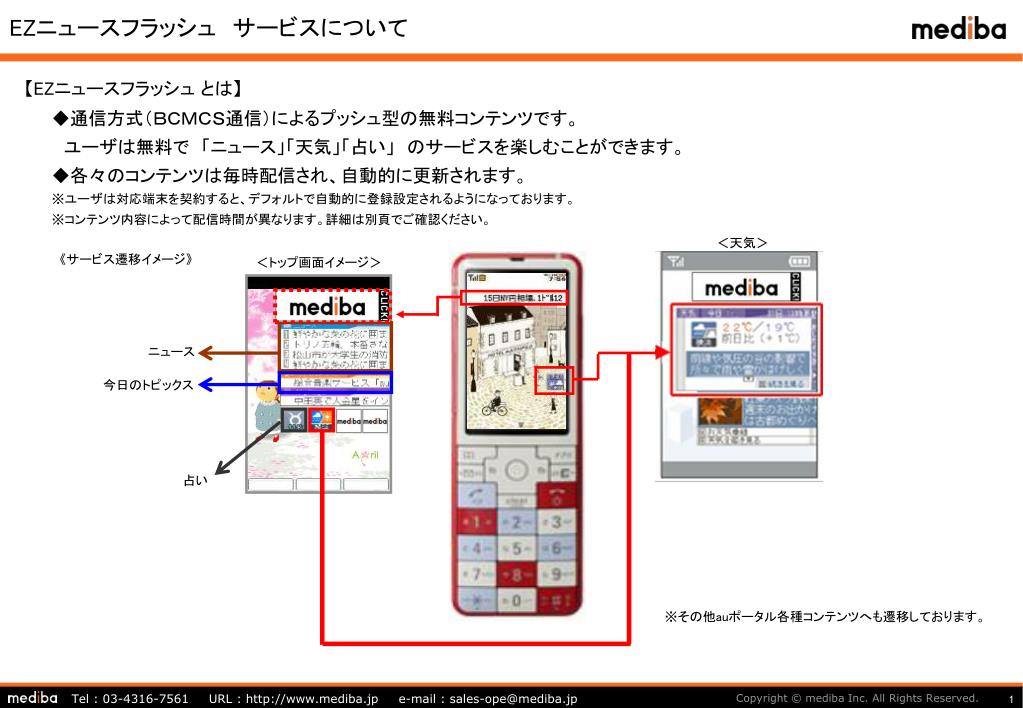The width and height of the screenshot is (1023, 708).
Task: Click keypad key 4 on the phone
Action: (x=477, y=548)
